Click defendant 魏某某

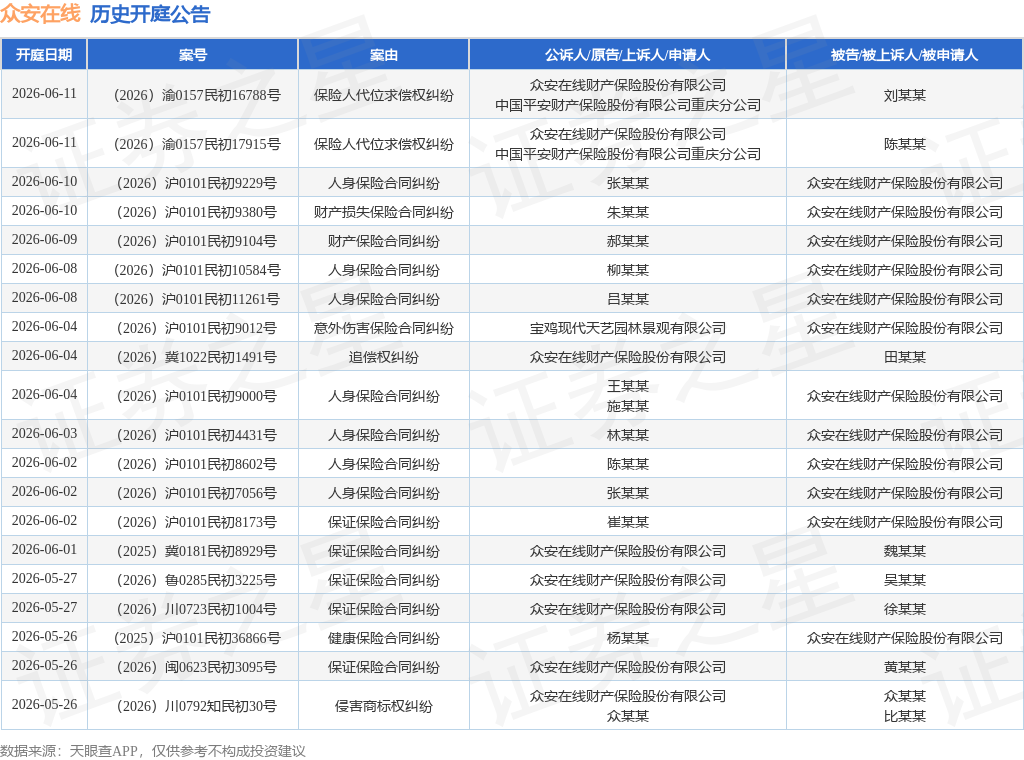click(x=904, y=551)
